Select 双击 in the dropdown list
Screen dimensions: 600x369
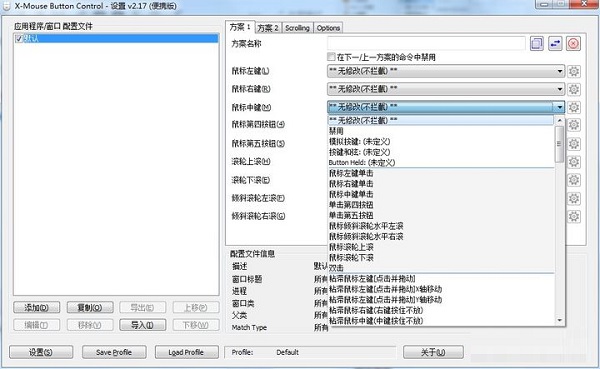pyautogui.click(x=441, y=268)
